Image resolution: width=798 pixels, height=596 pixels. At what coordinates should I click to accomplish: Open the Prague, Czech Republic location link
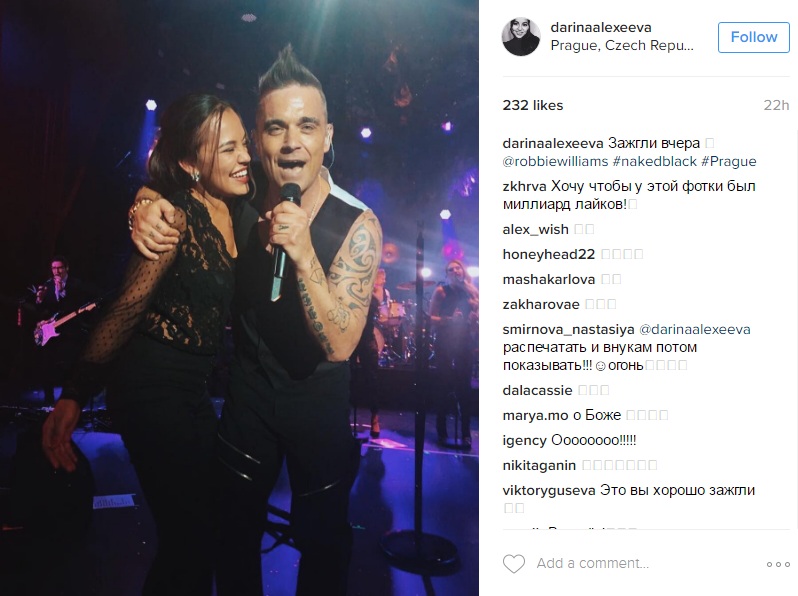pos(622,45)
